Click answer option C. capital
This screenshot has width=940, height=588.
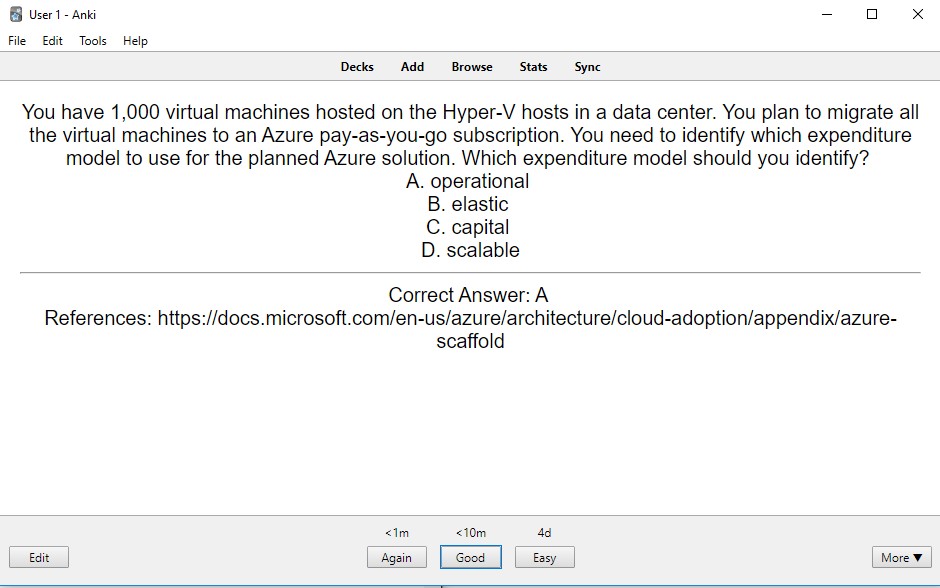468,227
